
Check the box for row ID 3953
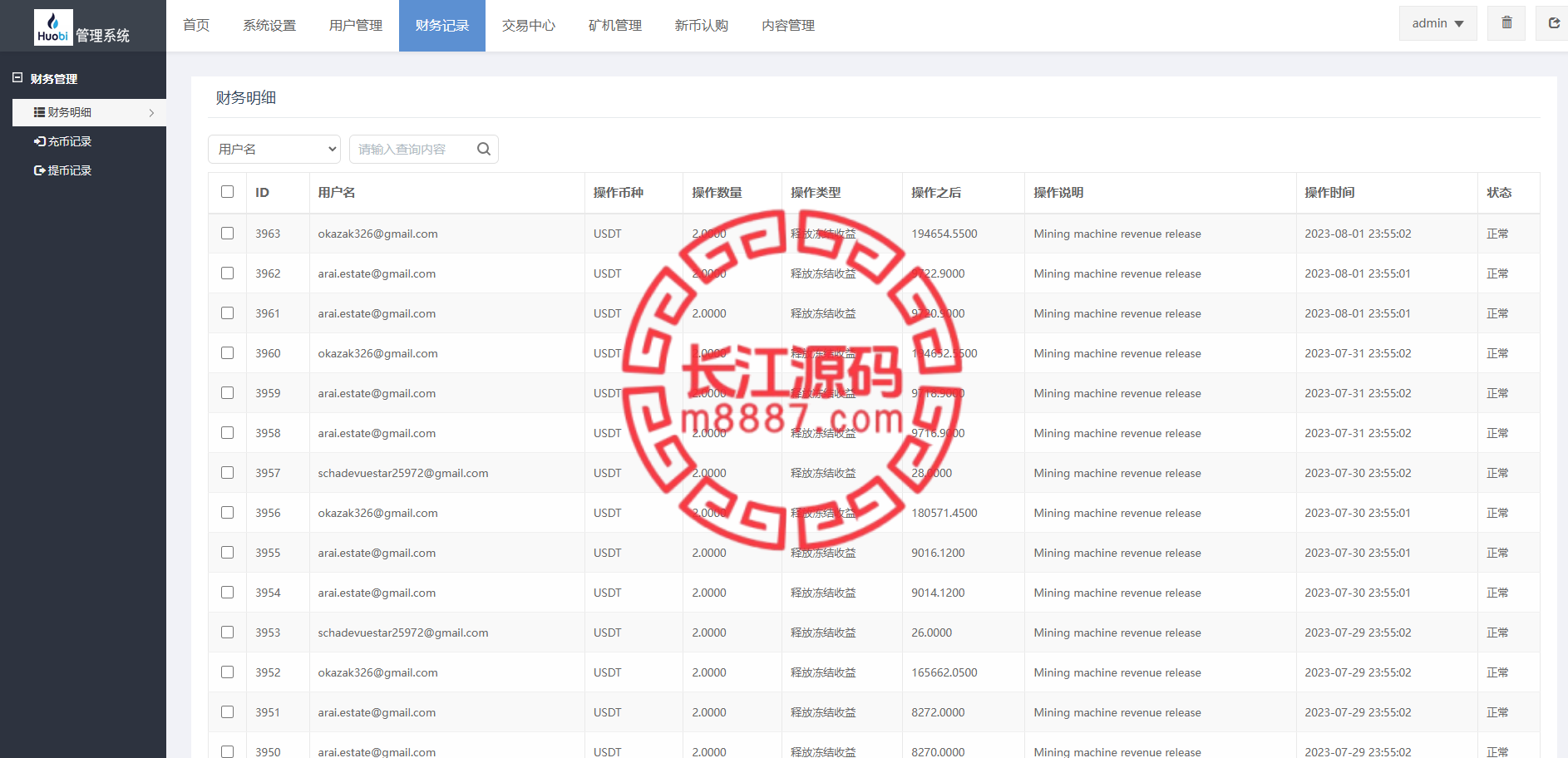[227, 632]
